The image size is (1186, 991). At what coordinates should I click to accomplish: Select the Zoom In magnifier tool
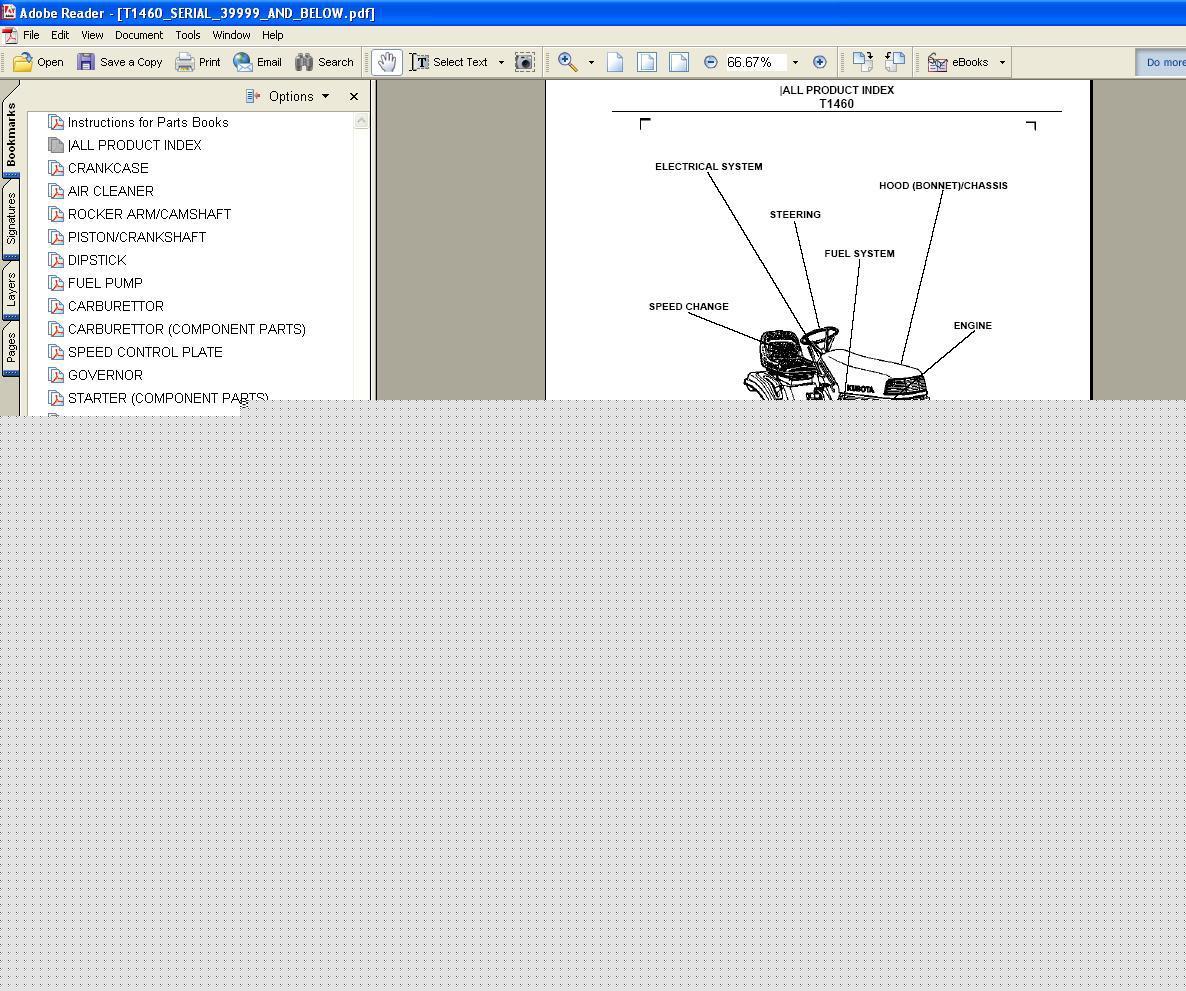[568, 62]
